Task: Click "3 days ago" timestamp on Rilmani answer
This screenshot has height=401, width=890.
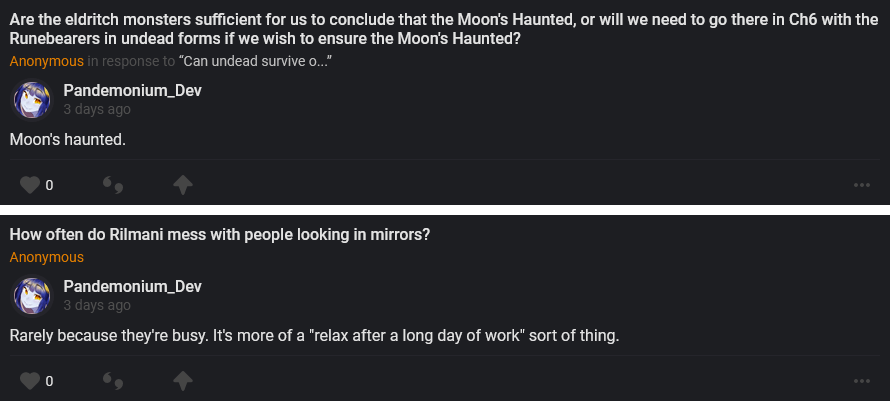Action: [x=97, y=306]
